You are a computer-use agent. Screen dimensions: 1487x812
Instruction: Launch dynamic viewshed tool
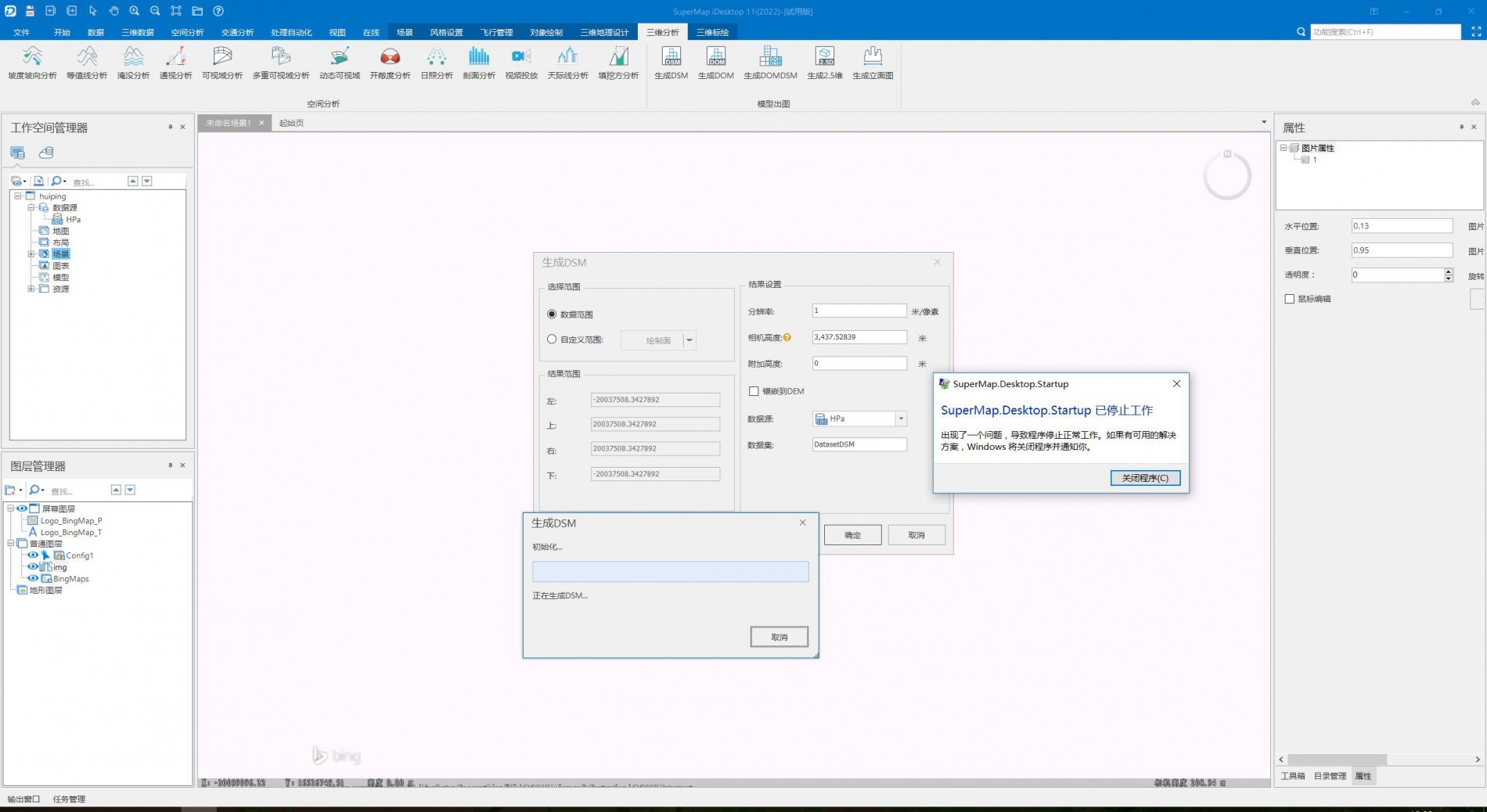[x=340, y=63]
